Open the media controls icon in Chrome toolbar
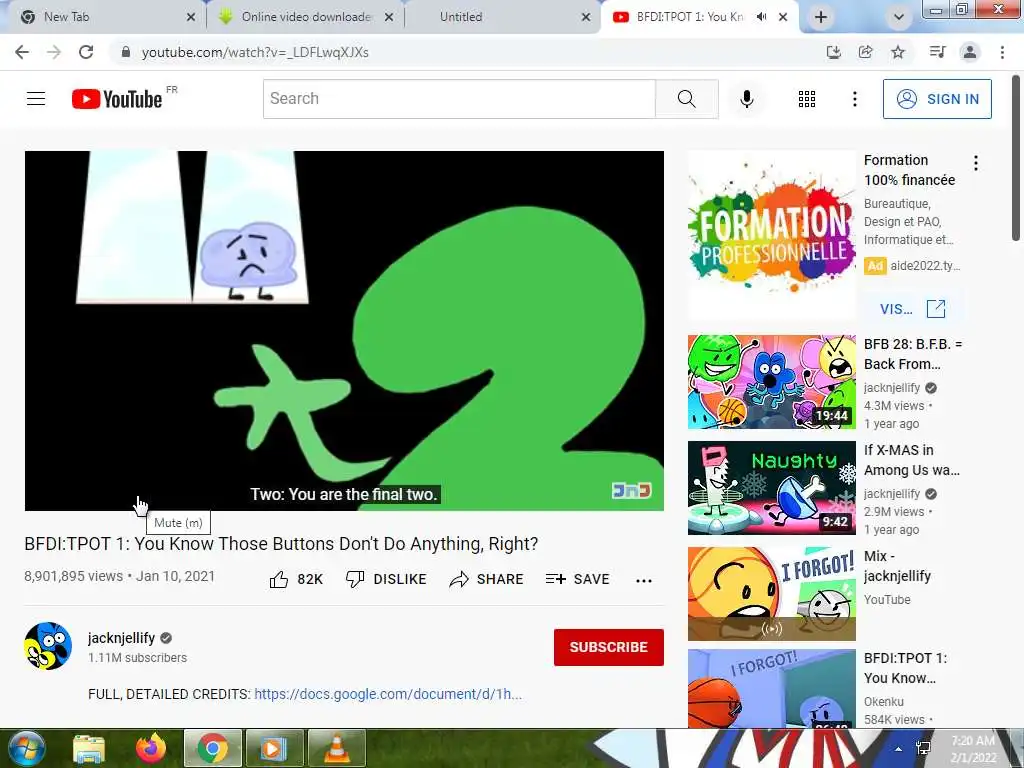Screen dimensions: 1024x768 [937, 52]
